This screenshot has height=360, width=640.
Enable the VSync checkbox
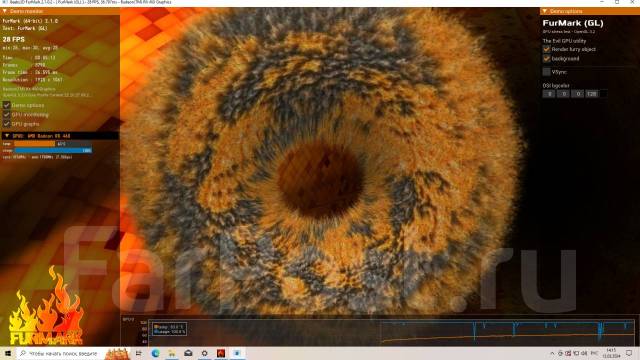(x=547, y=72)
